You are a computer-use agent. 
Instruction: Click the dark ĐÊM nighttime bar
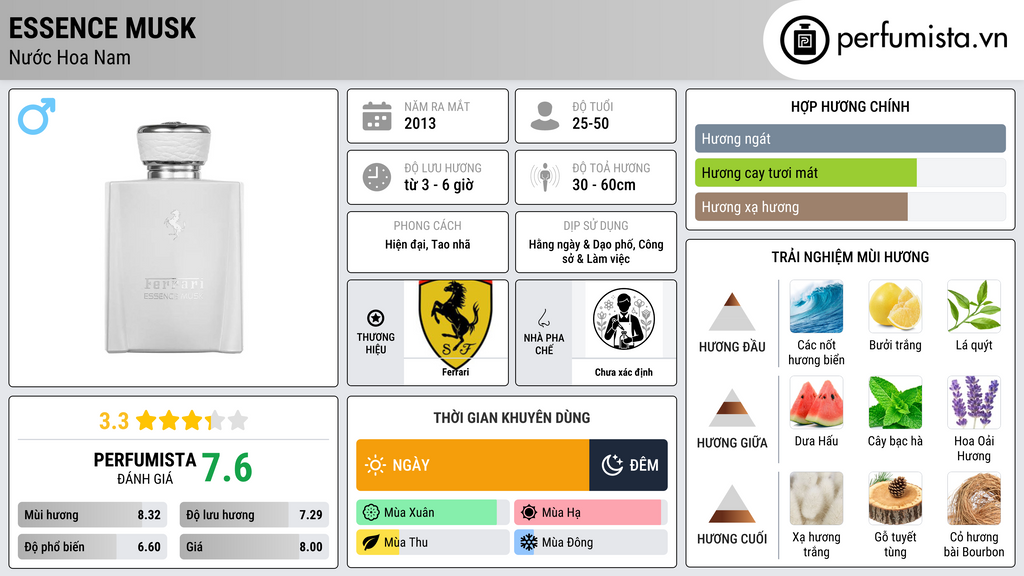click(628, 465)
